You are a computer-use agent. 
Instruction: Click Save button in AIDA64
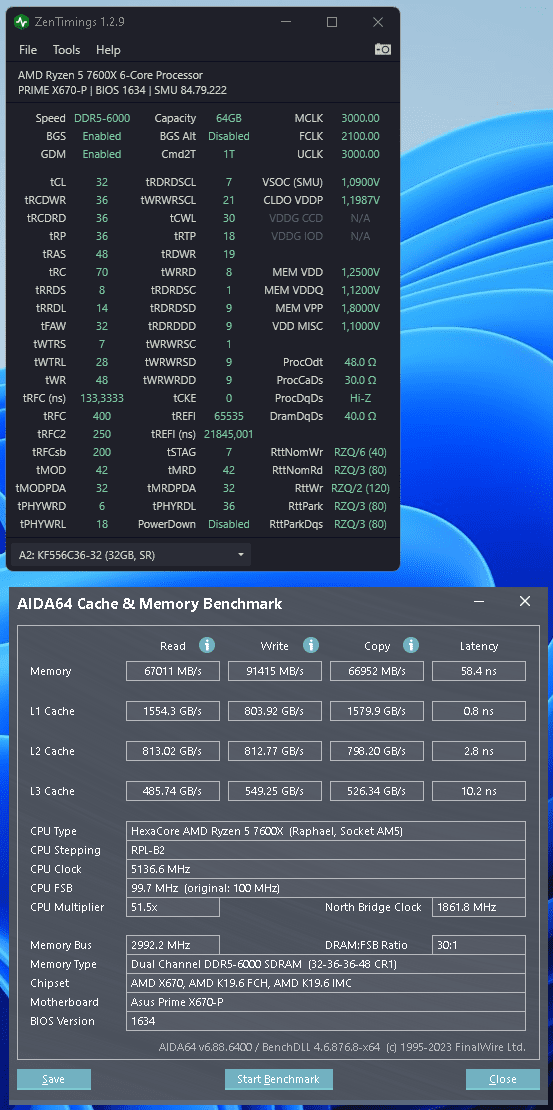(x=54, y=1079)
